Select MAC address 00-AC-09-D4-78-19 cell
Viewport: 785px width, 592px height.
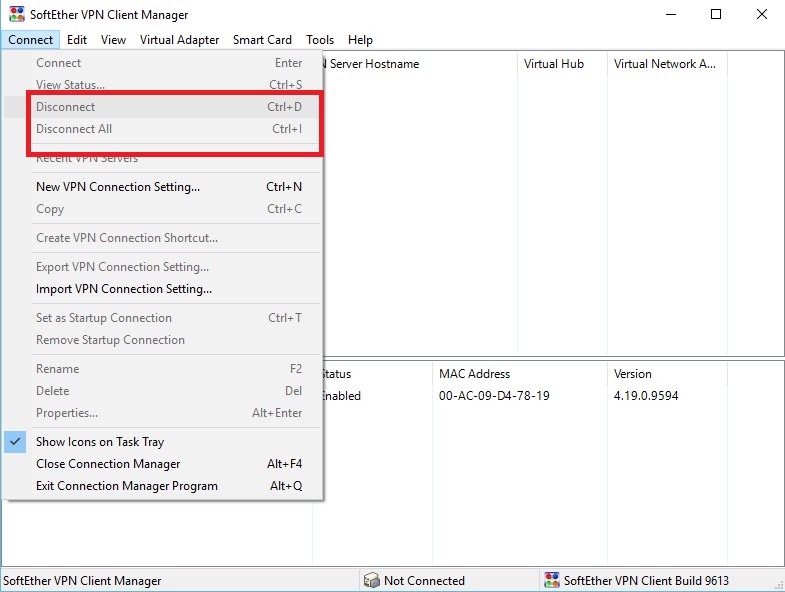(494, 396)
